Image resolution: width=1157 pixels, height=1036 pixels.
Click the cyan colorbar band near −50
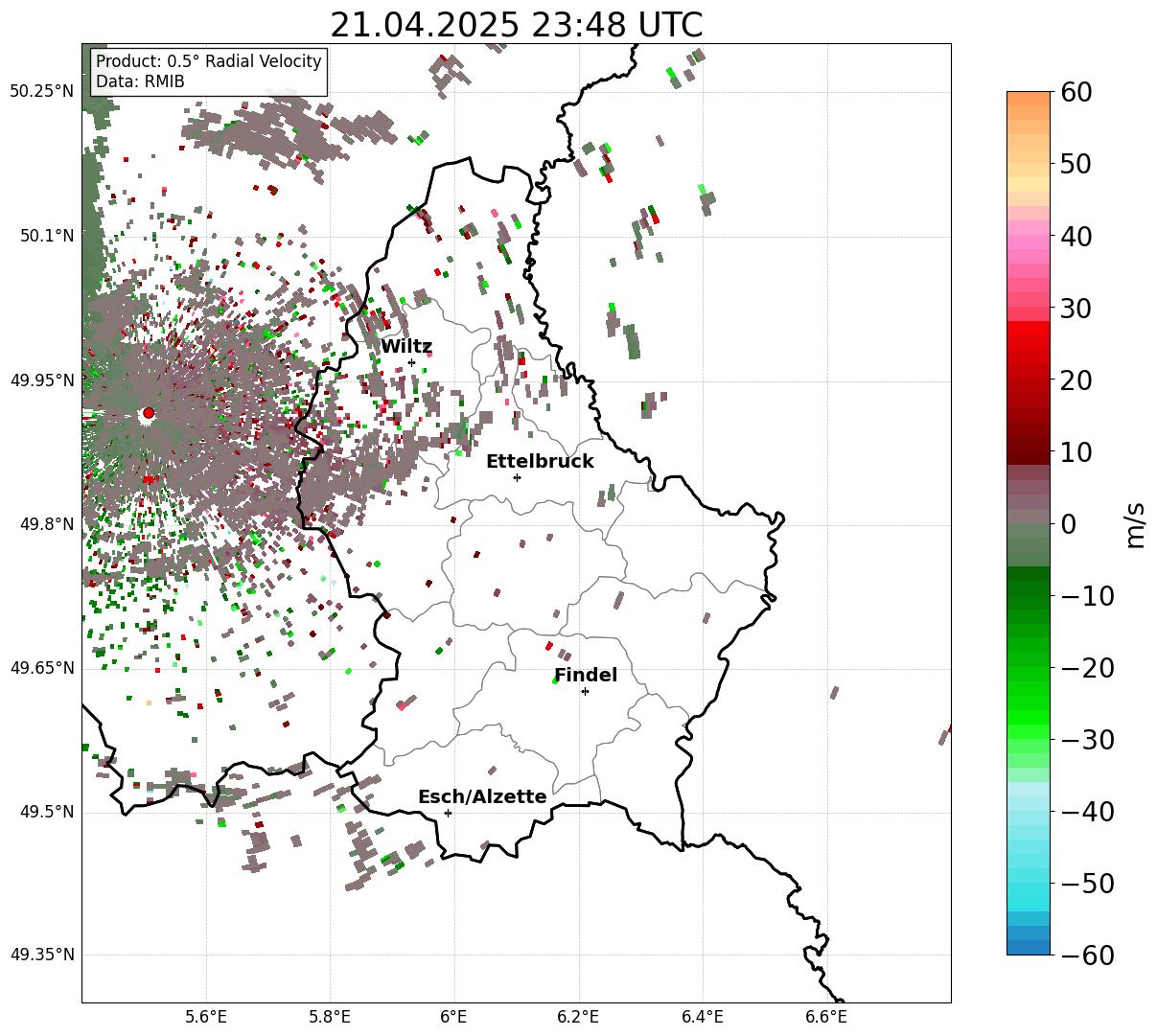1029,890
